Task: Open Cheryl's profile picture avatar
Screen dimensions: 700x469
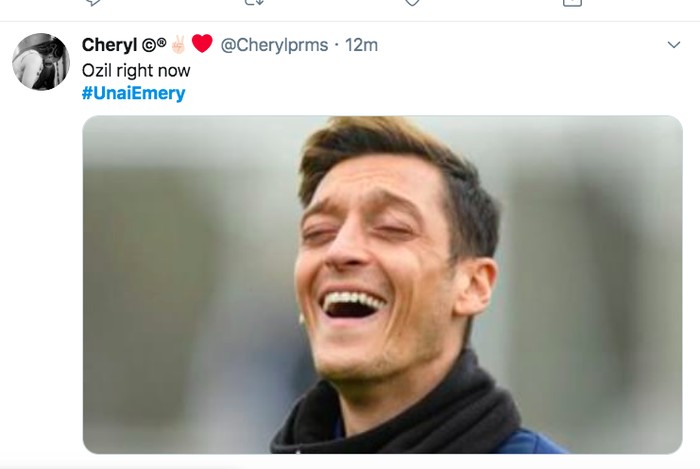Action: pos(41,62)
